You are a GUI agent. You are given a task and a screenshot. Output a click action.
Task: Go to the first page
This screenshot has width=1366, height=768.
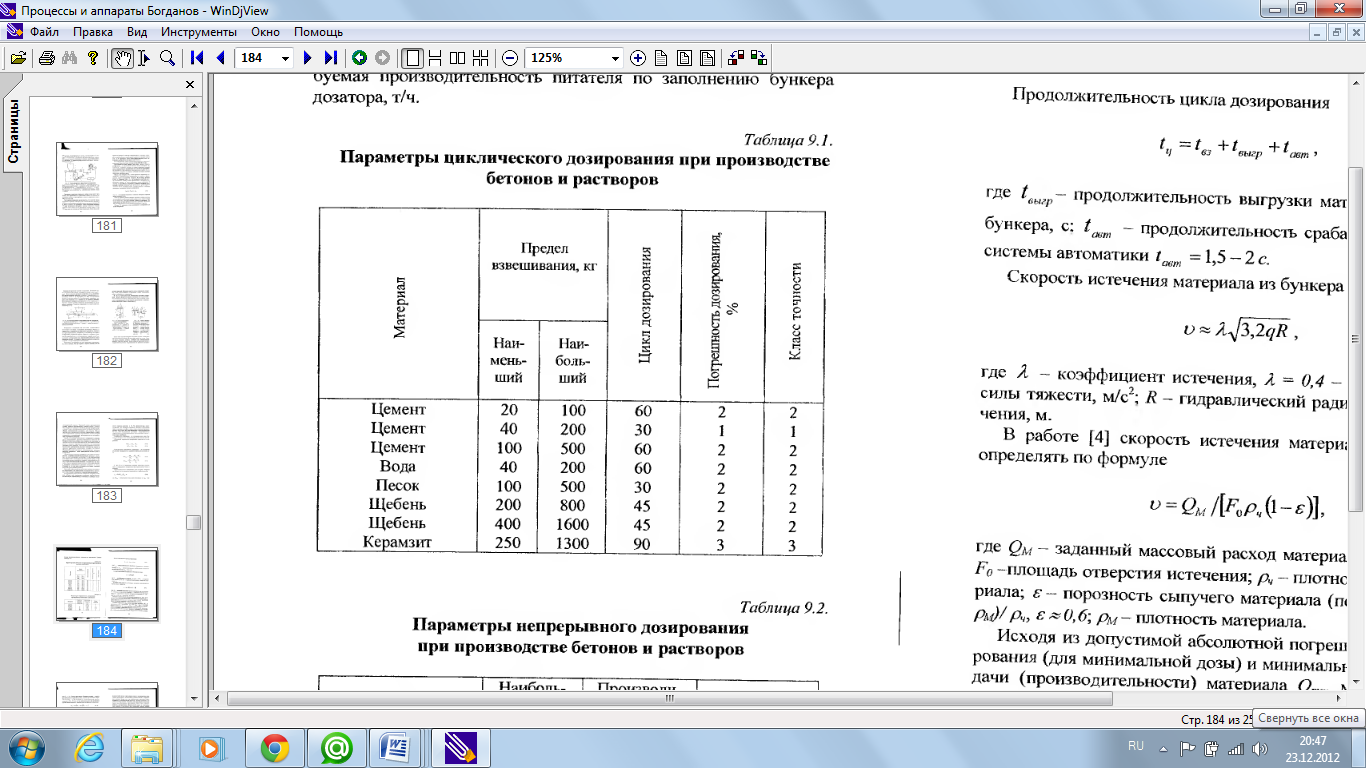pyautogui.click(x=197, y=58)
